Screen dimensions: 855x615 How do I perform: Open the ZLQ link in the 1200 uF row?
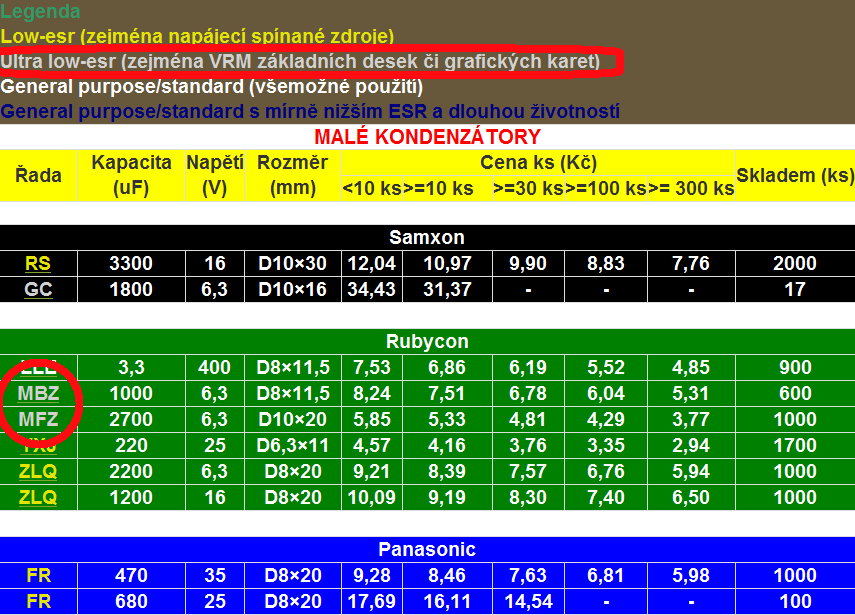coord(38,497)
